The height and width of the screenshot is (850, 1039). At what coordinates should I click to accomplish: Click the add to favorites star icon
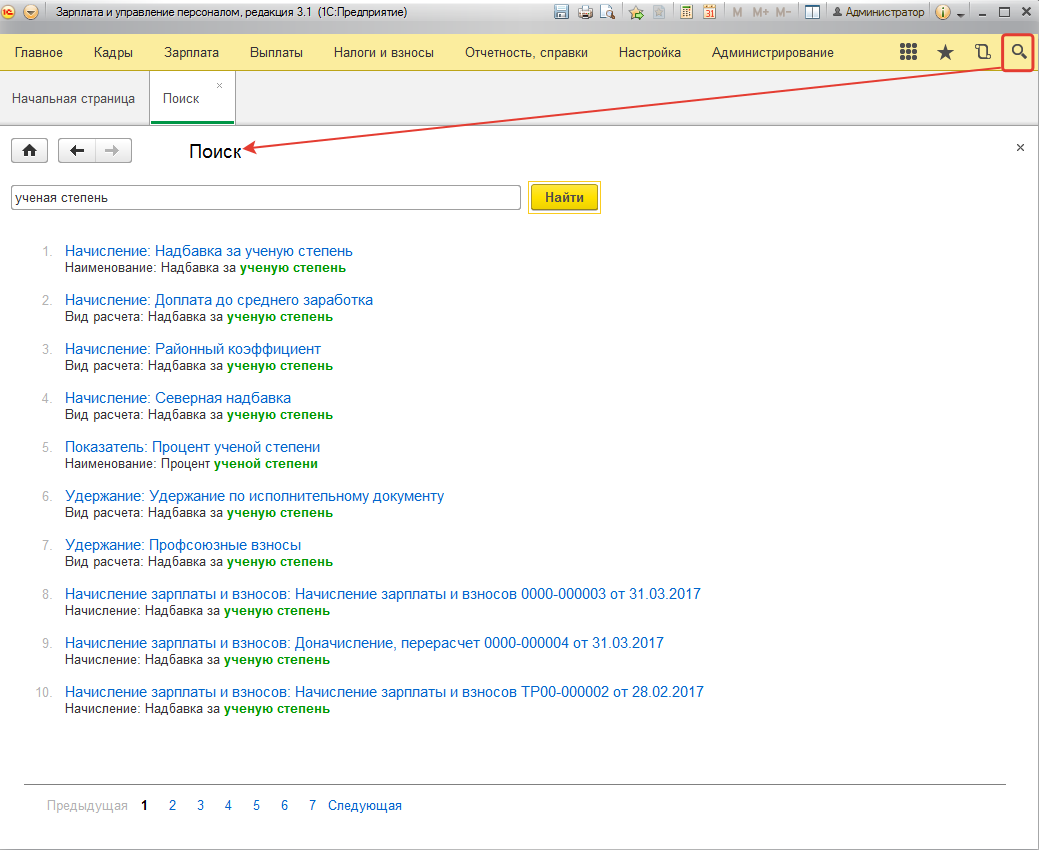point(636,12)
